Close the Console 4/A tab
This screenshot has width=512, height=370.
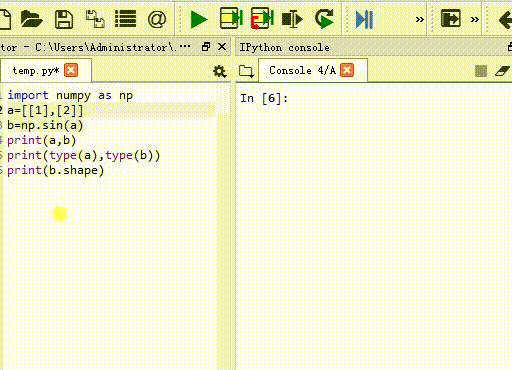click(x=347, y=70)
